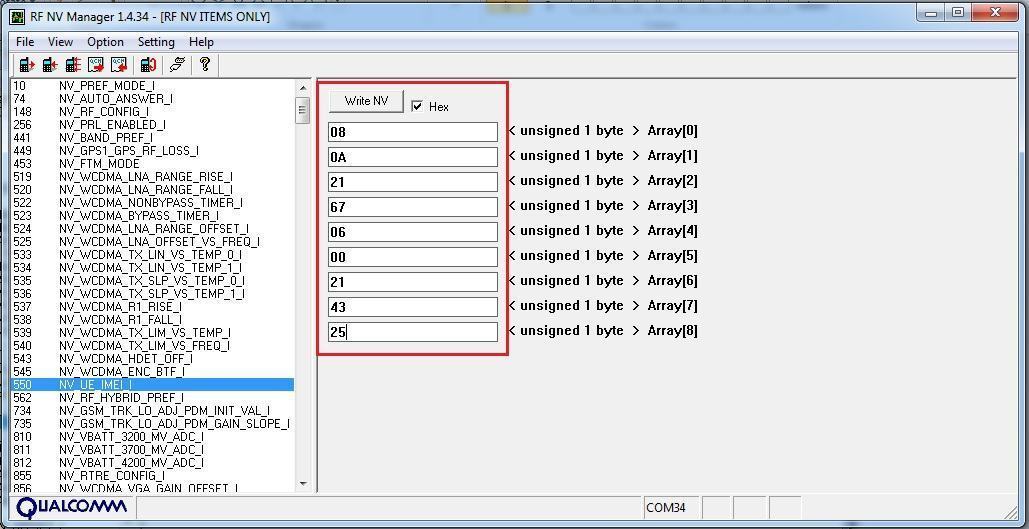
Task: Select NV_UE_IMEI_I in the NV list
Action: click(95, 385)
